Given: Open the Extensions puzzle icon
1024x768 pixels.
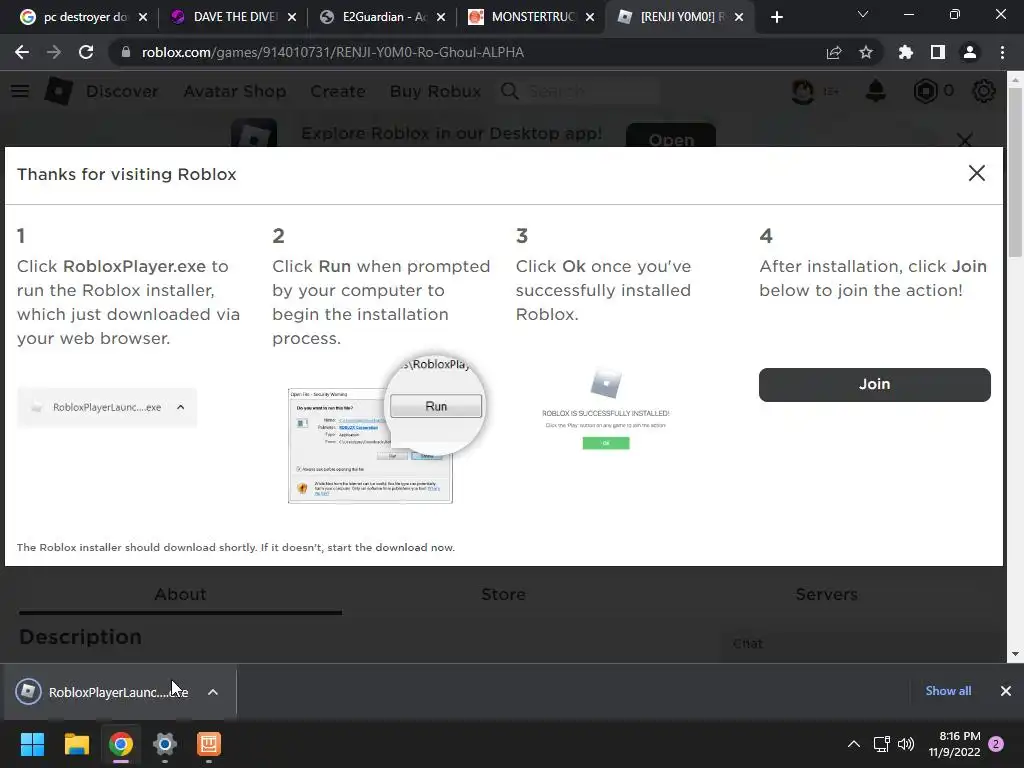Looking at the screenshot, I should tap(906, 52).
